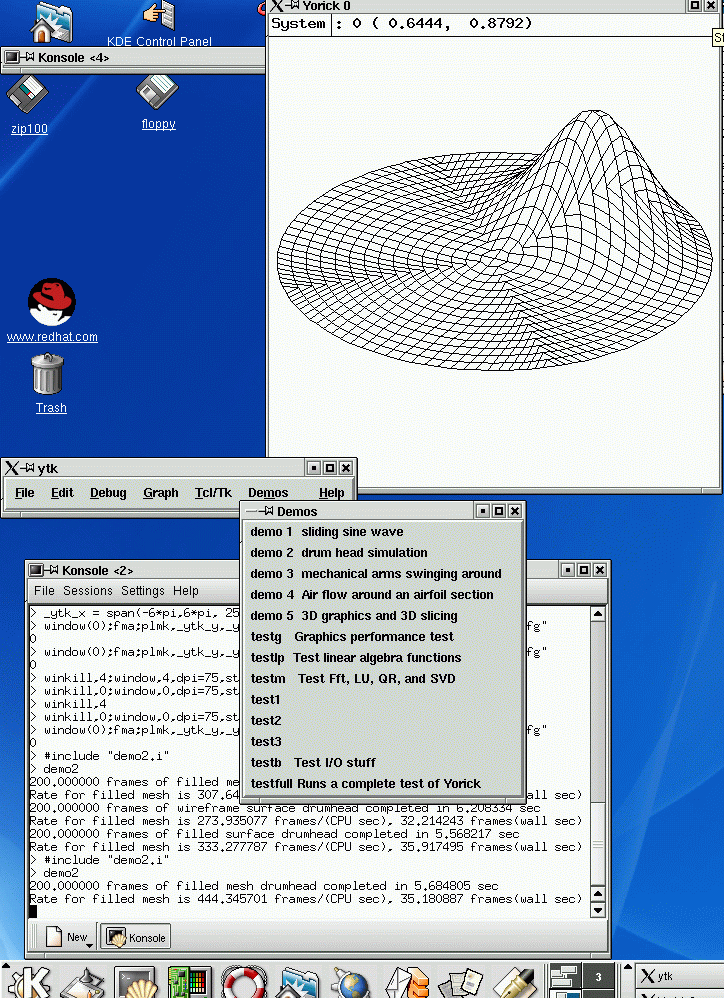
Task: Click the Konsole scrollbar down arrow
Action: pyautogui.click(x=598, y=910)
